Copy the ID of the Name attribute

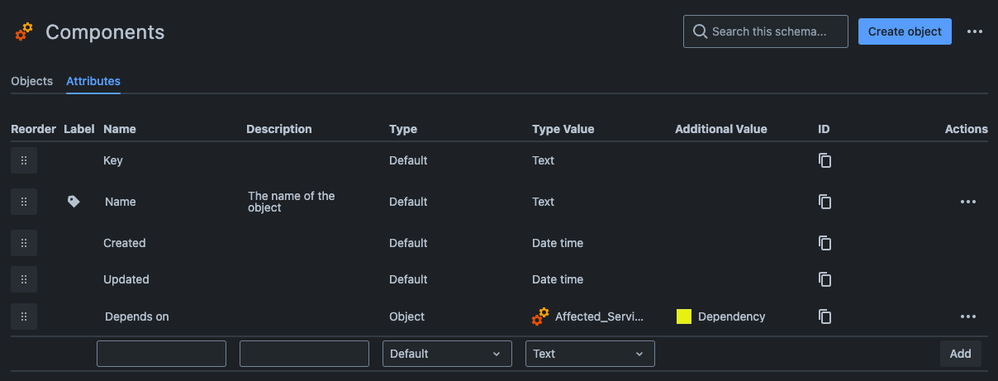coord(825,202)
